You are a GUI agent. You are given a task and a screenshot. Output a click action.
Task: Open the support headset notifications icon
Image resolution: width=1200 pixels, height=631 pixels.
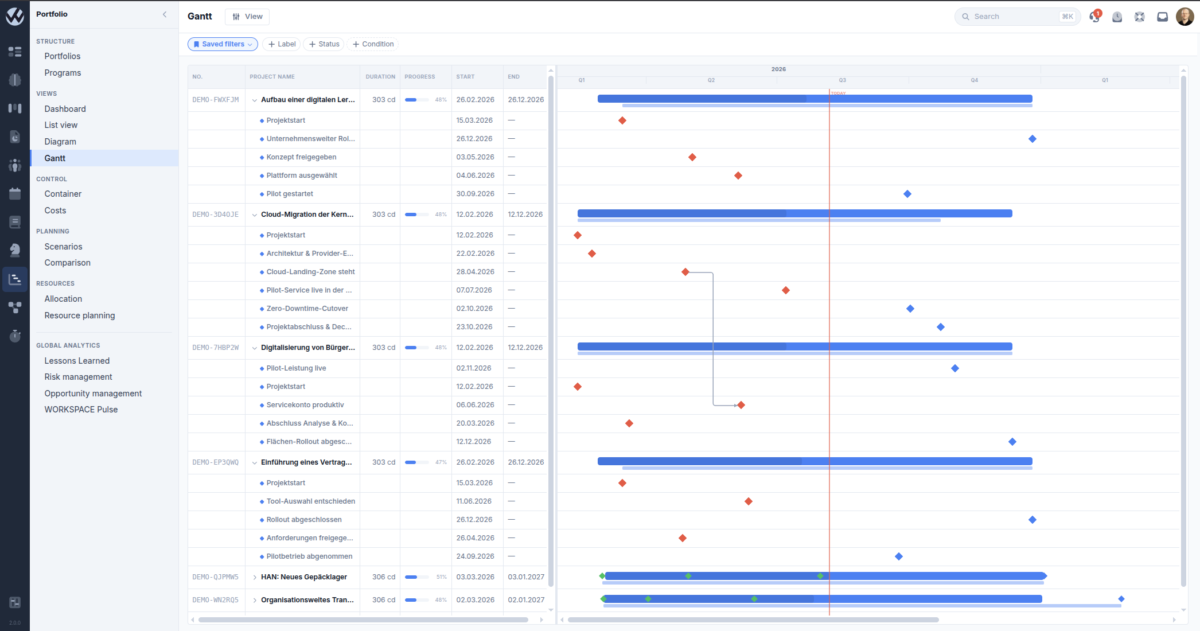click(x=1095, y=17)
